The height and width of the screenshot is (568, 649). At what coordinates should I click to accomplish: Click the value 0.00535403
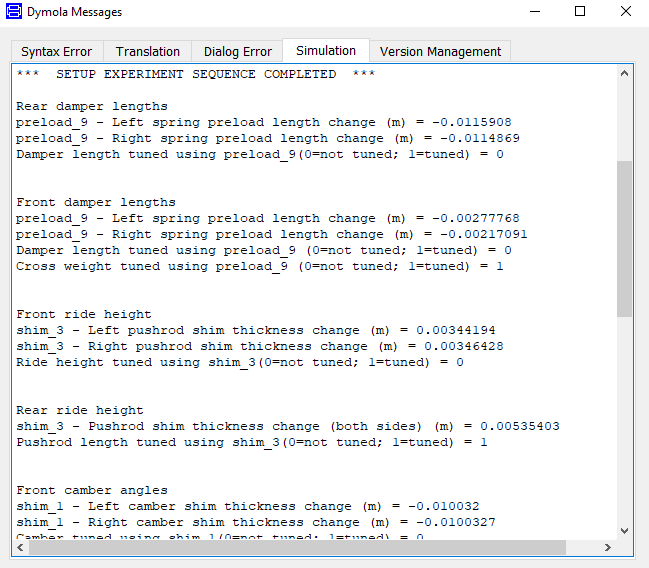point(520,426)
